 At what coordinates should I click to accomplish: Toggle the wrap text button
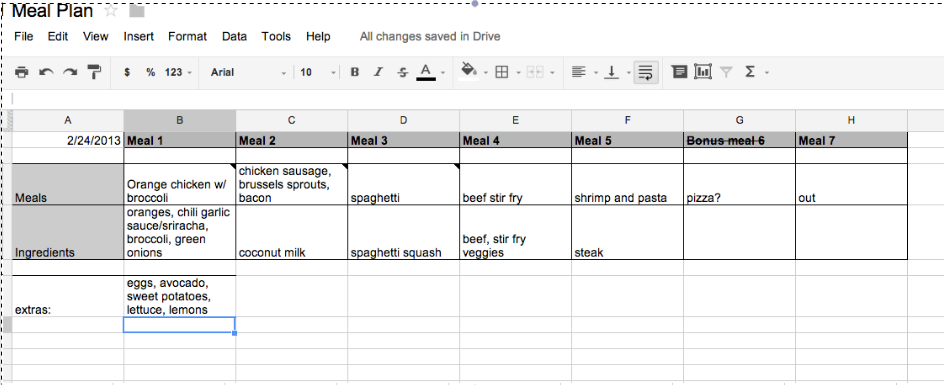(x=646, y=72)
